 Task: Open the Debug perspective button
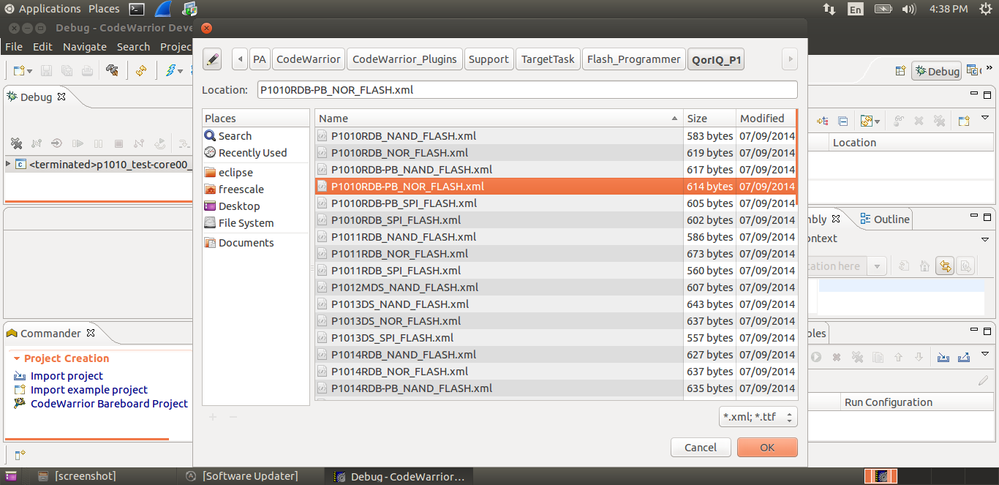937,71
